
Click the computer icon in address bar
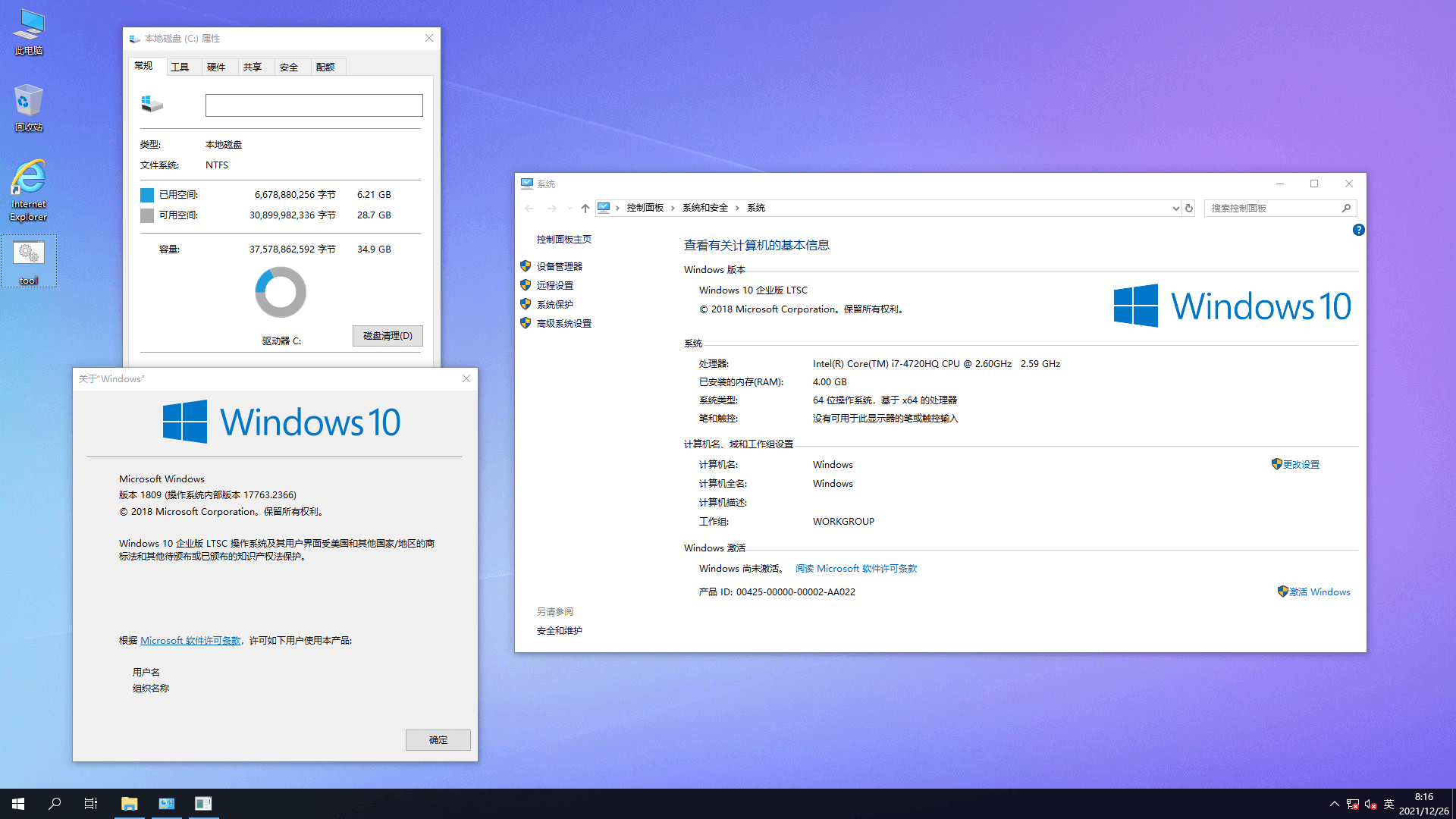(x=604, y=208)
